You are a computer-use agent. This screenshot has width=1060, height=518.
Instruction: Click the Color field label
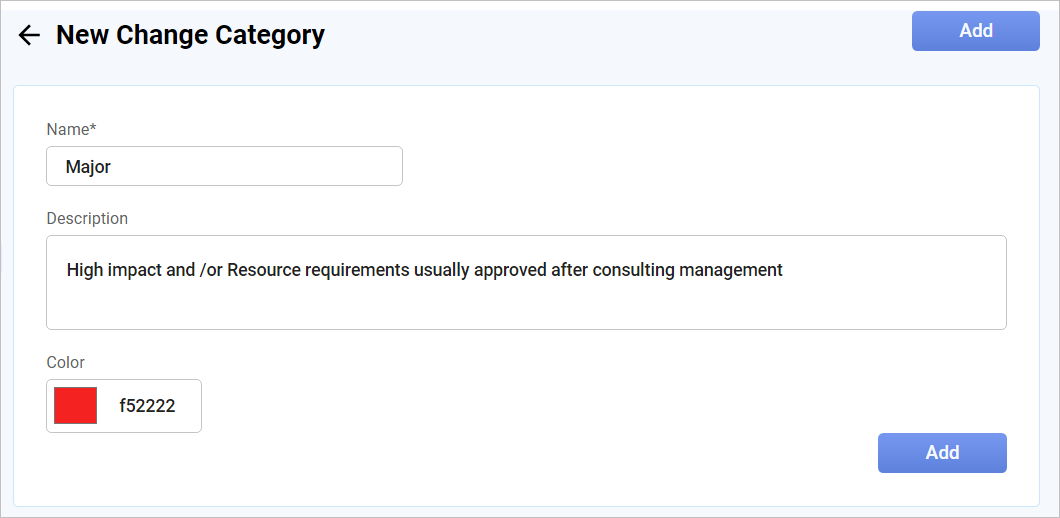coord(66,362)
